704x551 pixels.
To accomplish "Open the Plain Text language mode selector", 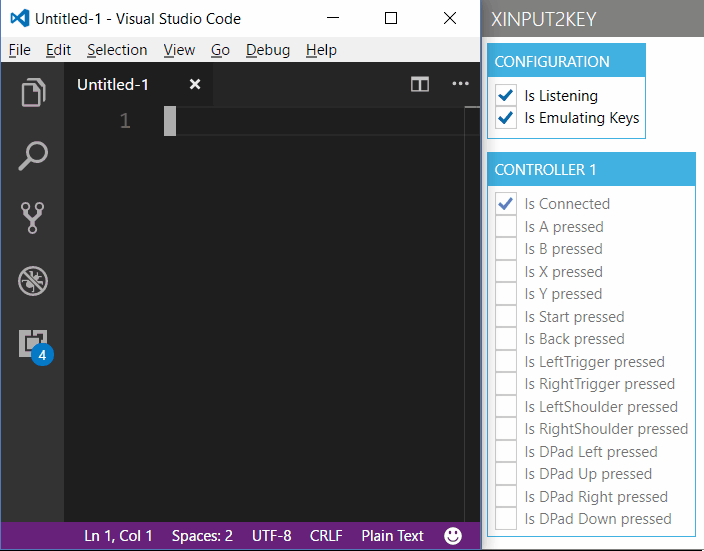I will point(392,536).
